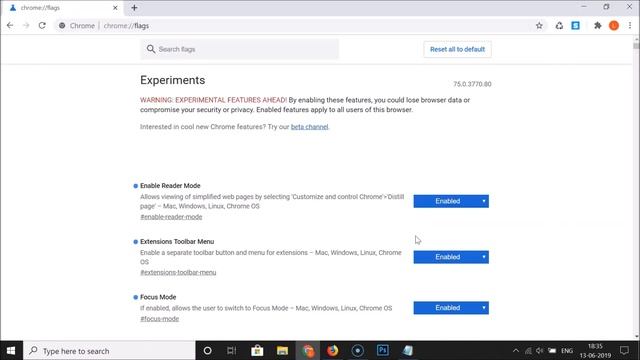
Task: Click the ENG language indicator
Action: (x=567, y=351)
